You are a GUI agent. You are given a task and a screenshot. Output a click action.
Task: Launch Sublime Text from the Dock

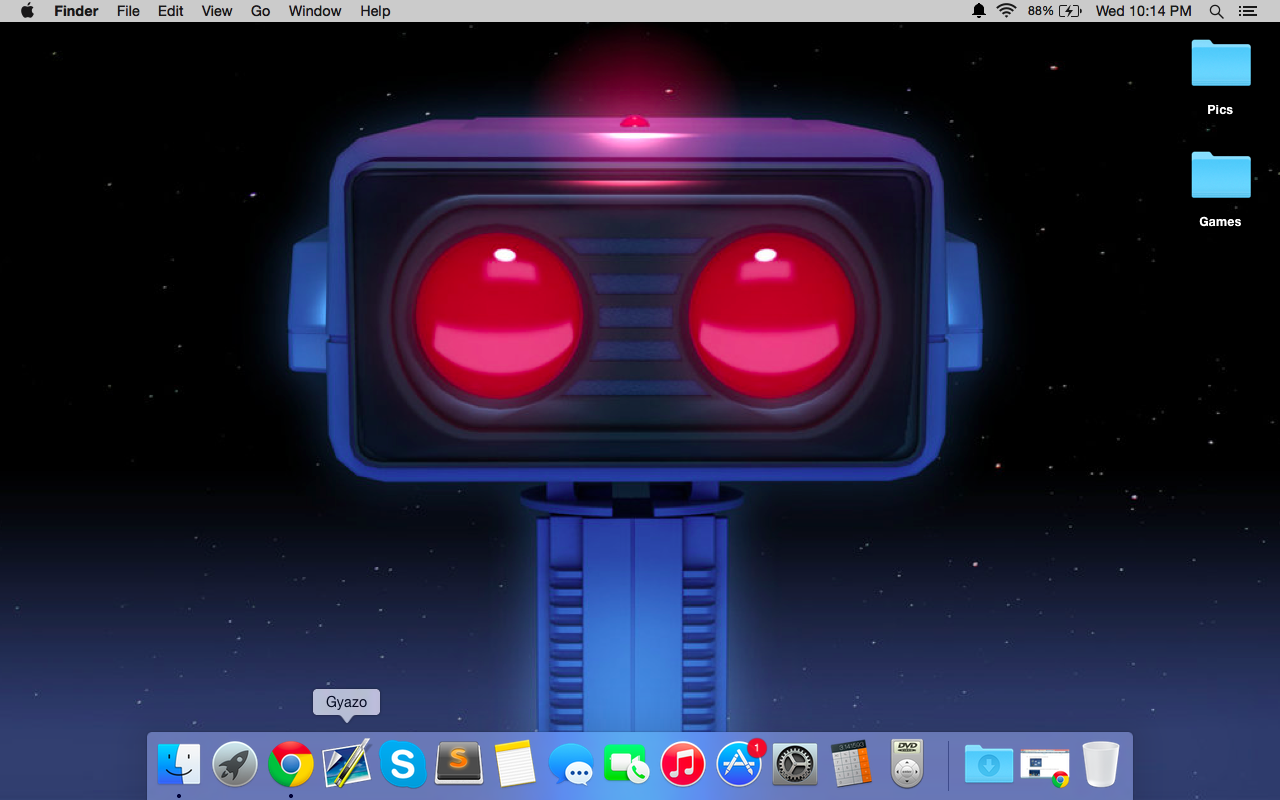[459, 765]
